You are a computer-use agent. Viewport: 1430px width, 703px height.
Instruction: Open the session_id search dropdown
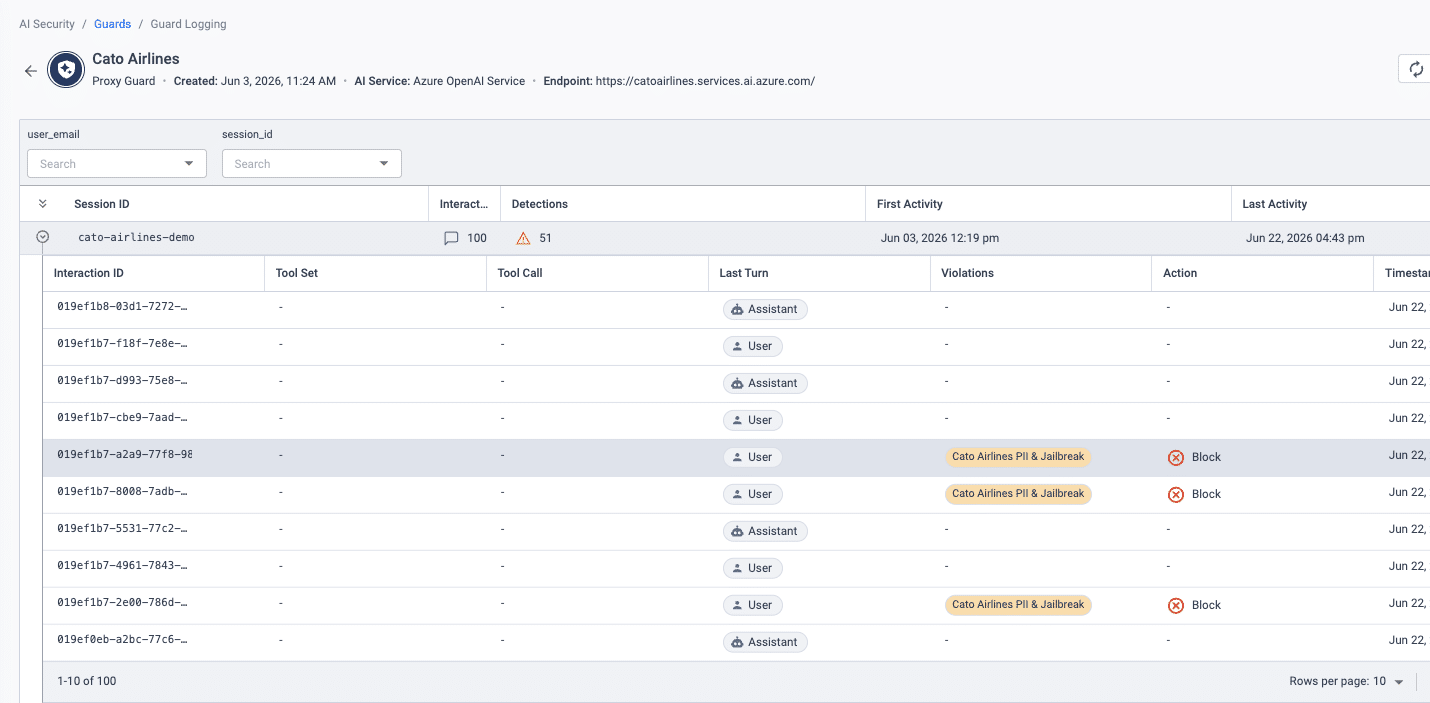pos(312,164)
